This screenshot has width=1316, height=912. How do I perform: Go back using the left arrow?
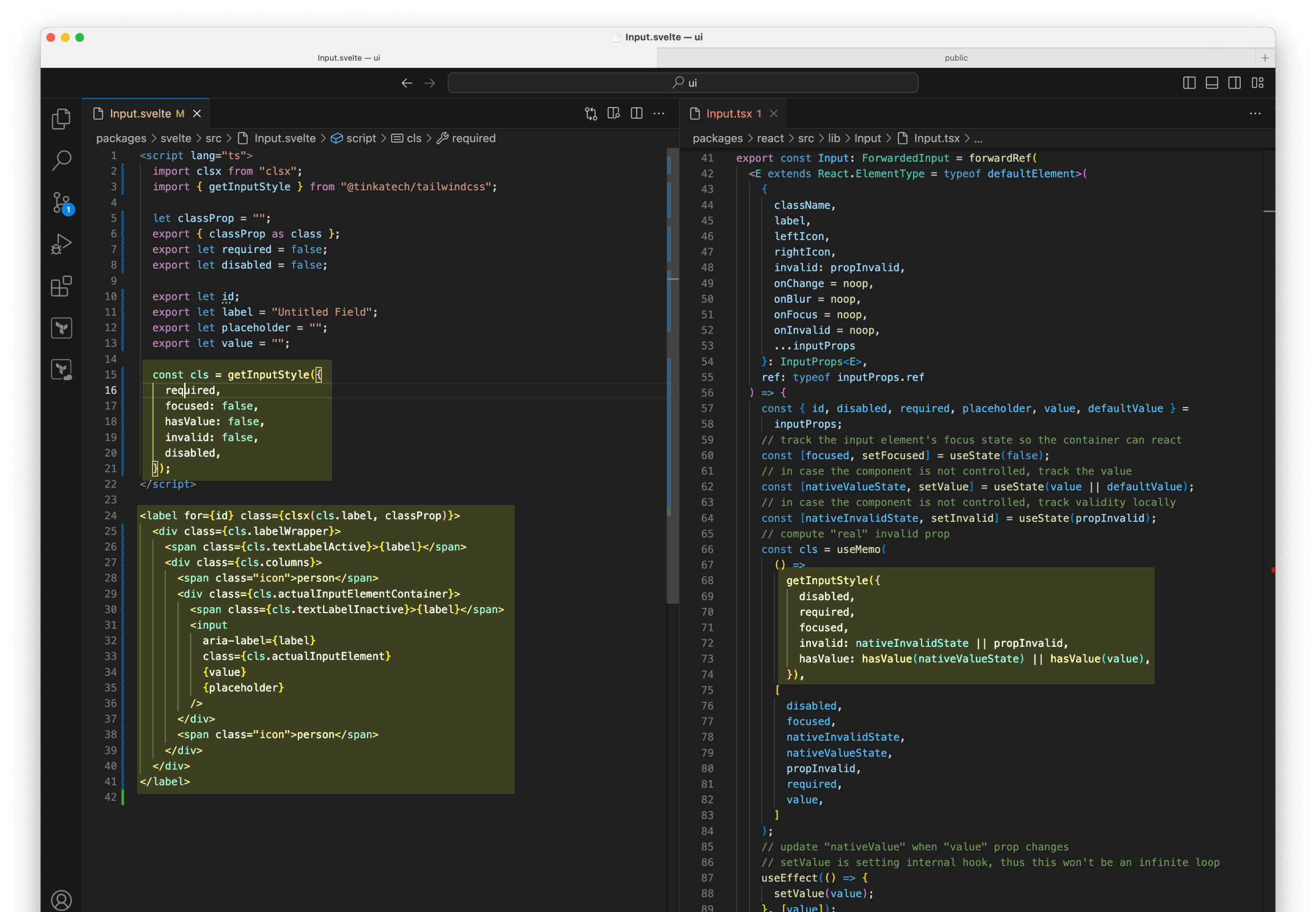pyautogui.click(x=407, y=83)
